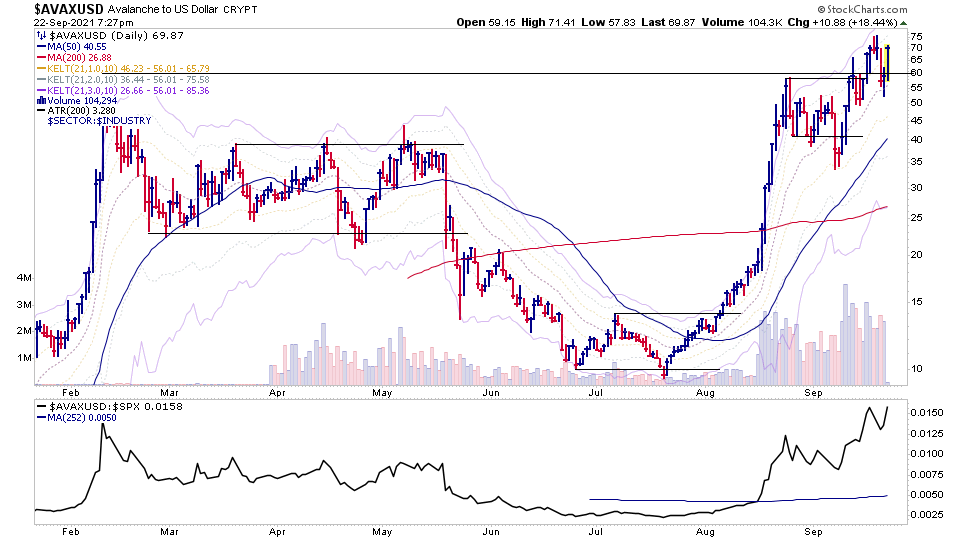The height and width of the screenshot is (540, 960).
Task: Click the 0.0100 ratio axis label
Action: [926, 454]
